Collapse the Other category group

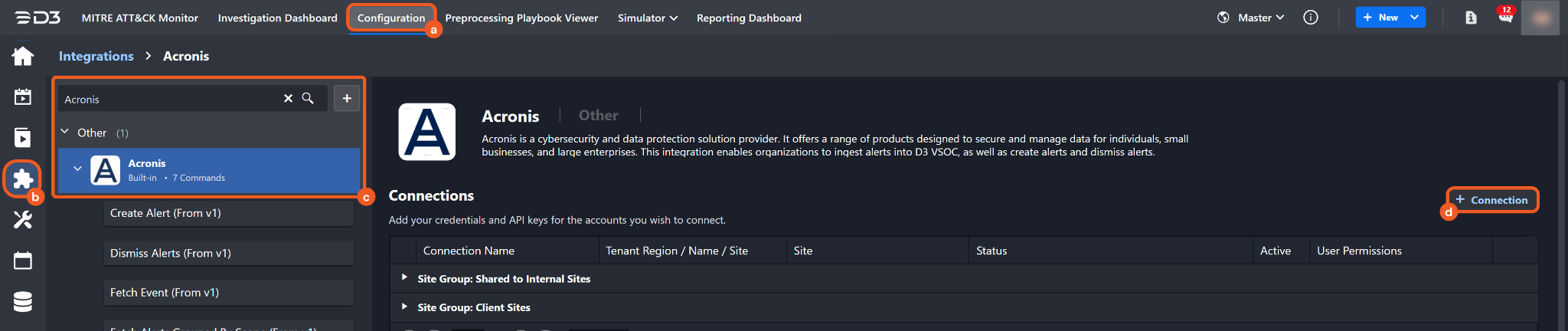pos(65,133)
